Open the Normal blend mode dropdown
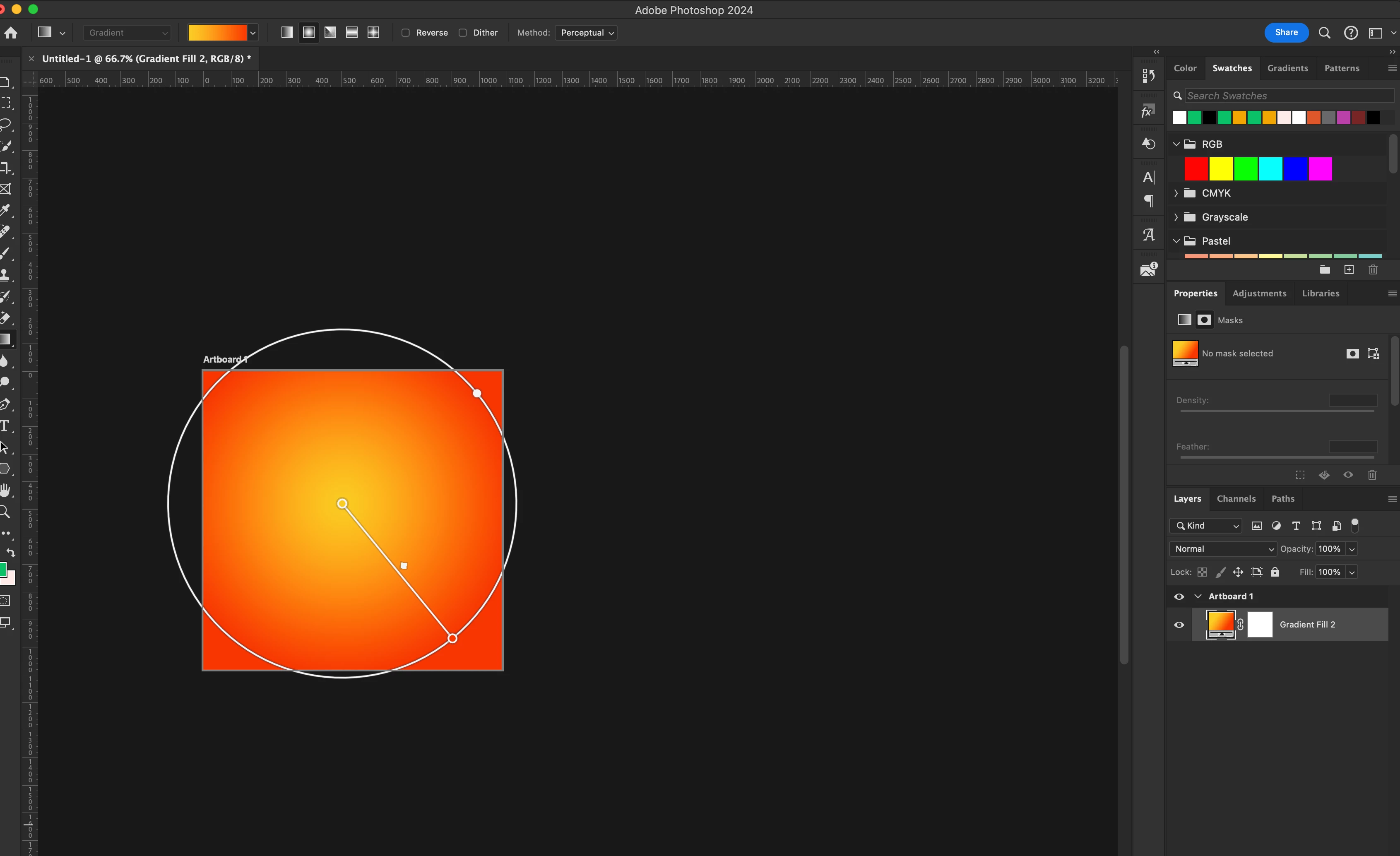 pyautogui.click(x=1223, y=549)
